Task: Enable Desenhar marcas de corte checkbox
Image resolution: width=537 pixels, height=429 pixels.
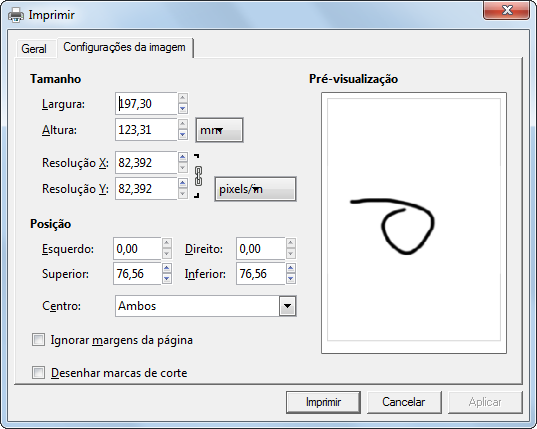Action: (38, 373)
